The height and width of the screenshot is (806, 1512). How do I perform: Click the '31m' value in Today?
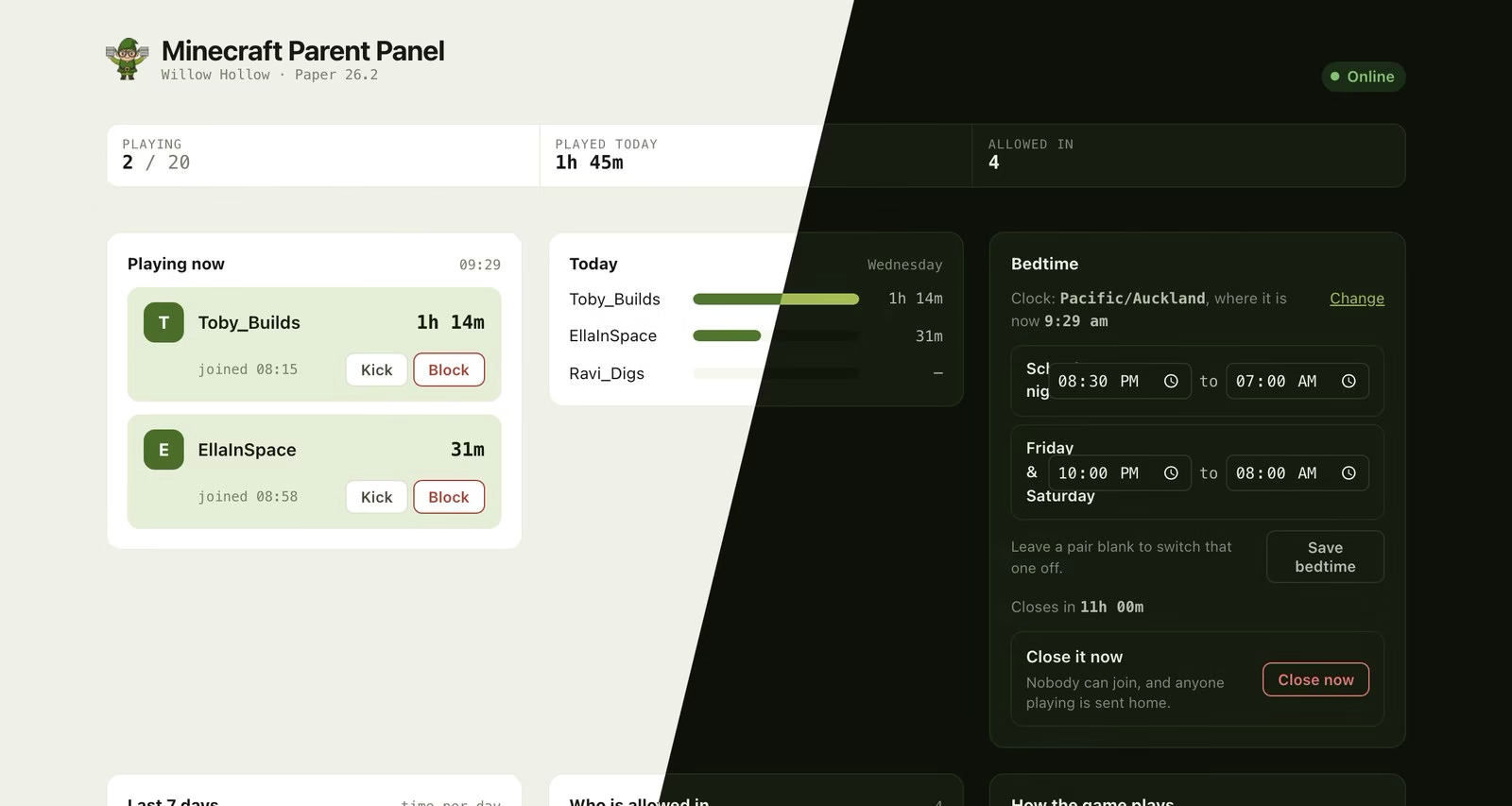tap(929, 335)
